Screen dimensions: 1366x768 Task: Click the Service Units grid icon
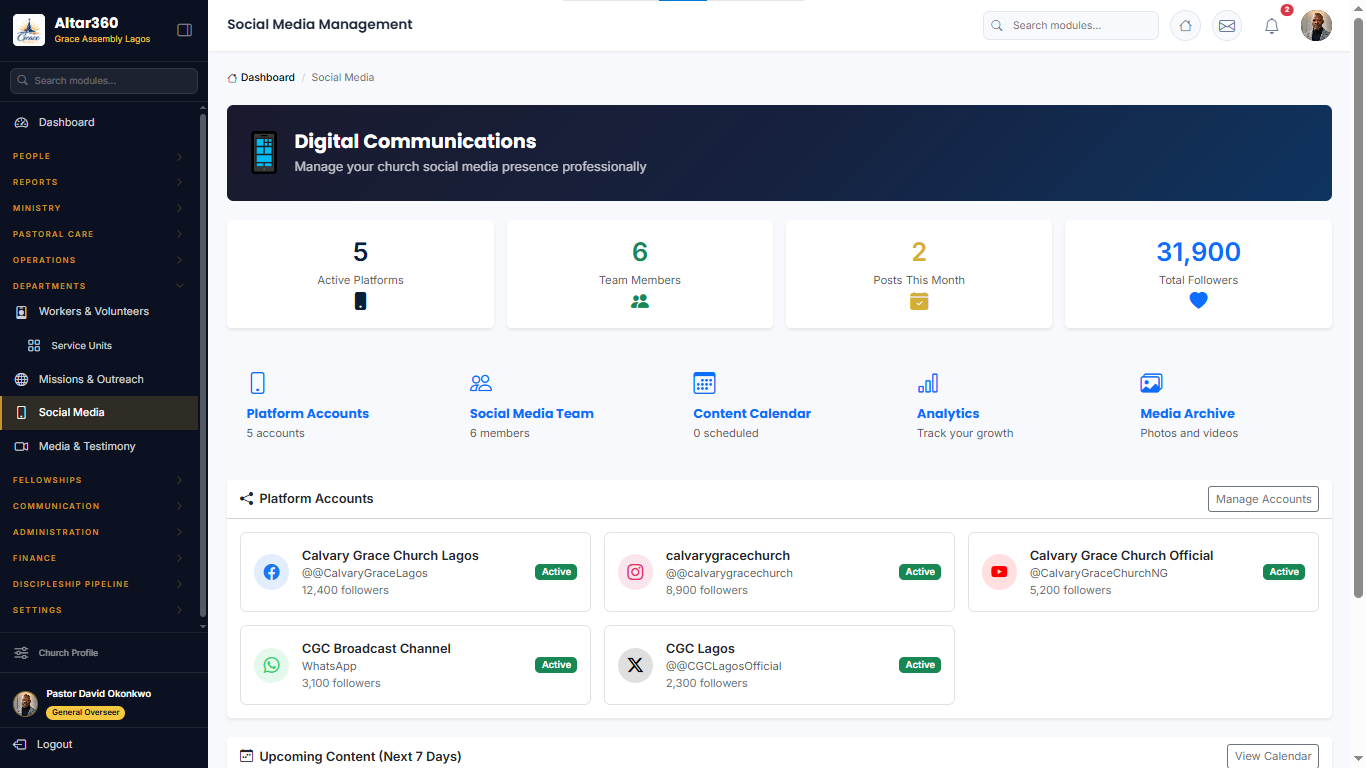tap(34, 345)
